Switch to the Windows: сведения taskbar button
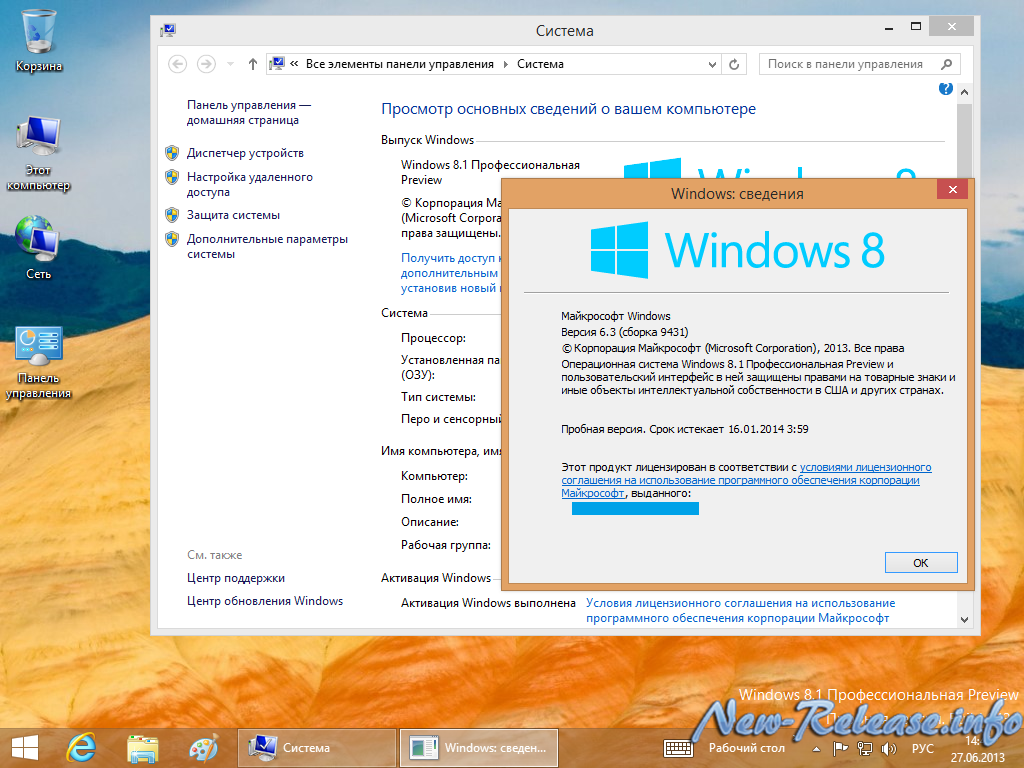 coord(479,748)
